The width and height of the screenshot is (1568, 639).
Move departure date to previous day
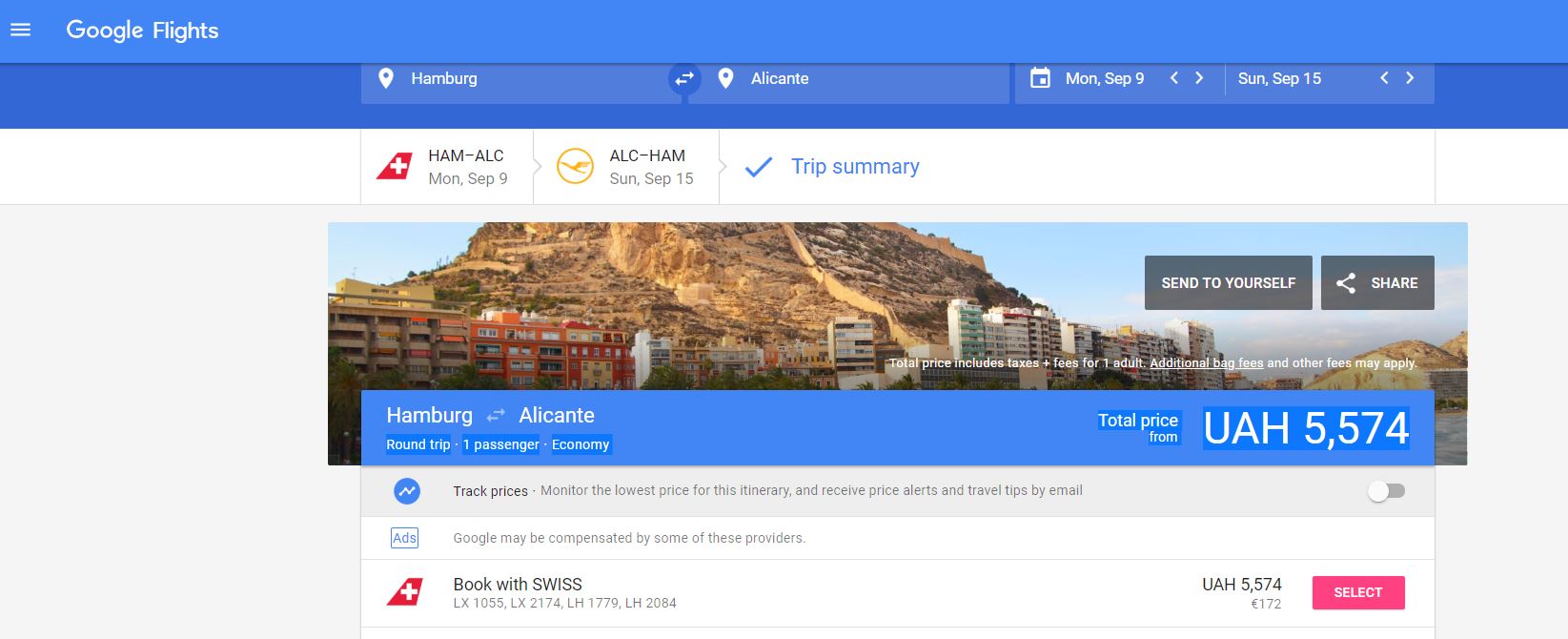click(x=1174, y=78)
